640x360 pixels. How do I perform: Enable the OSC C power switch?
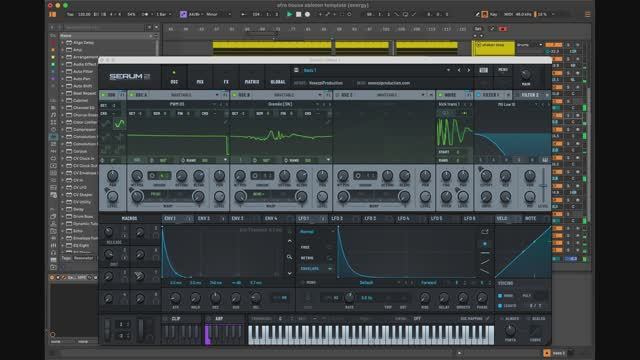tap(337, 95)
